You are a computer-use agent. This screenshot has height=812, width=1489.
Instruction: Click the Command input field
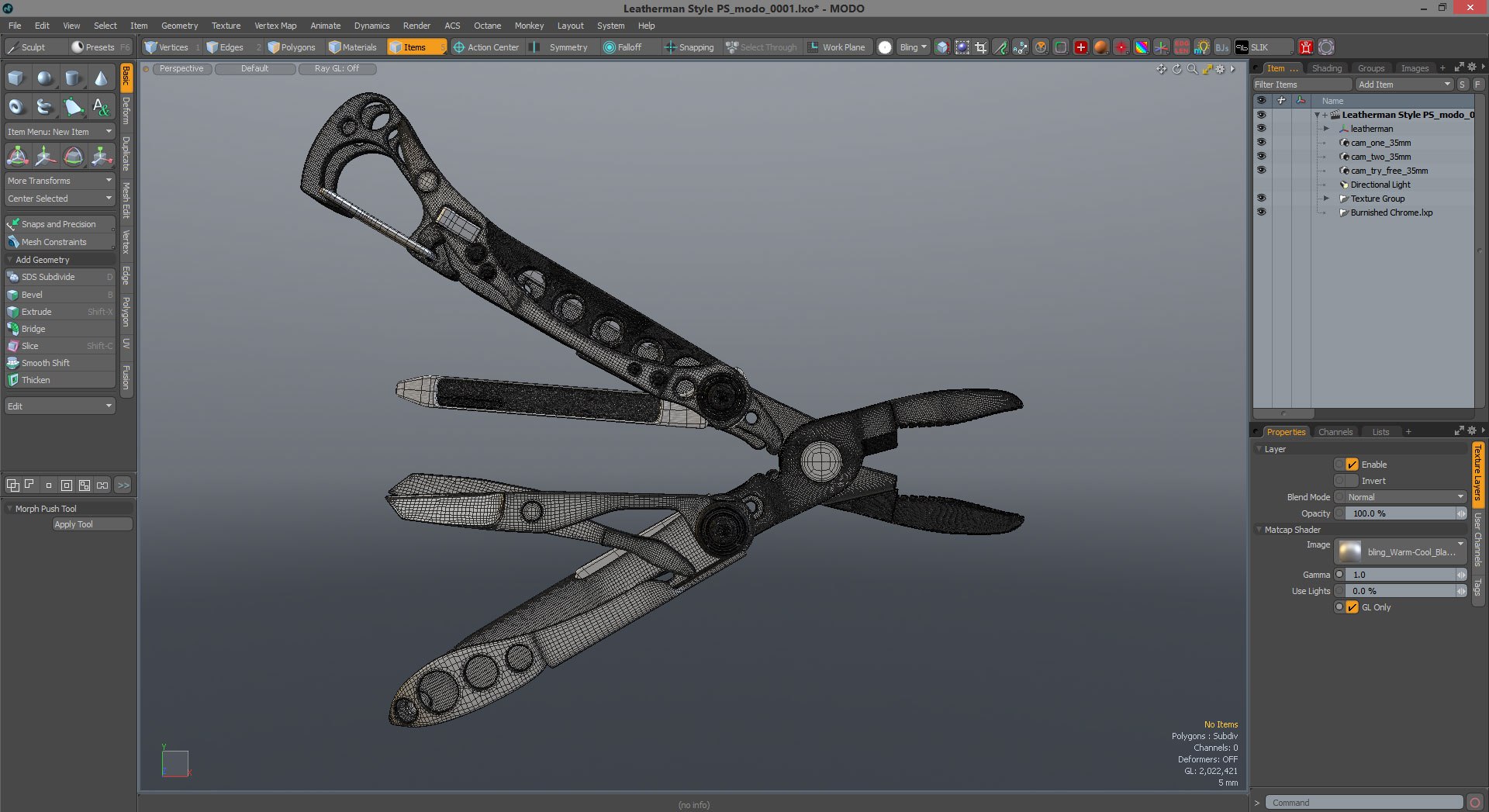click(1364, 803)
